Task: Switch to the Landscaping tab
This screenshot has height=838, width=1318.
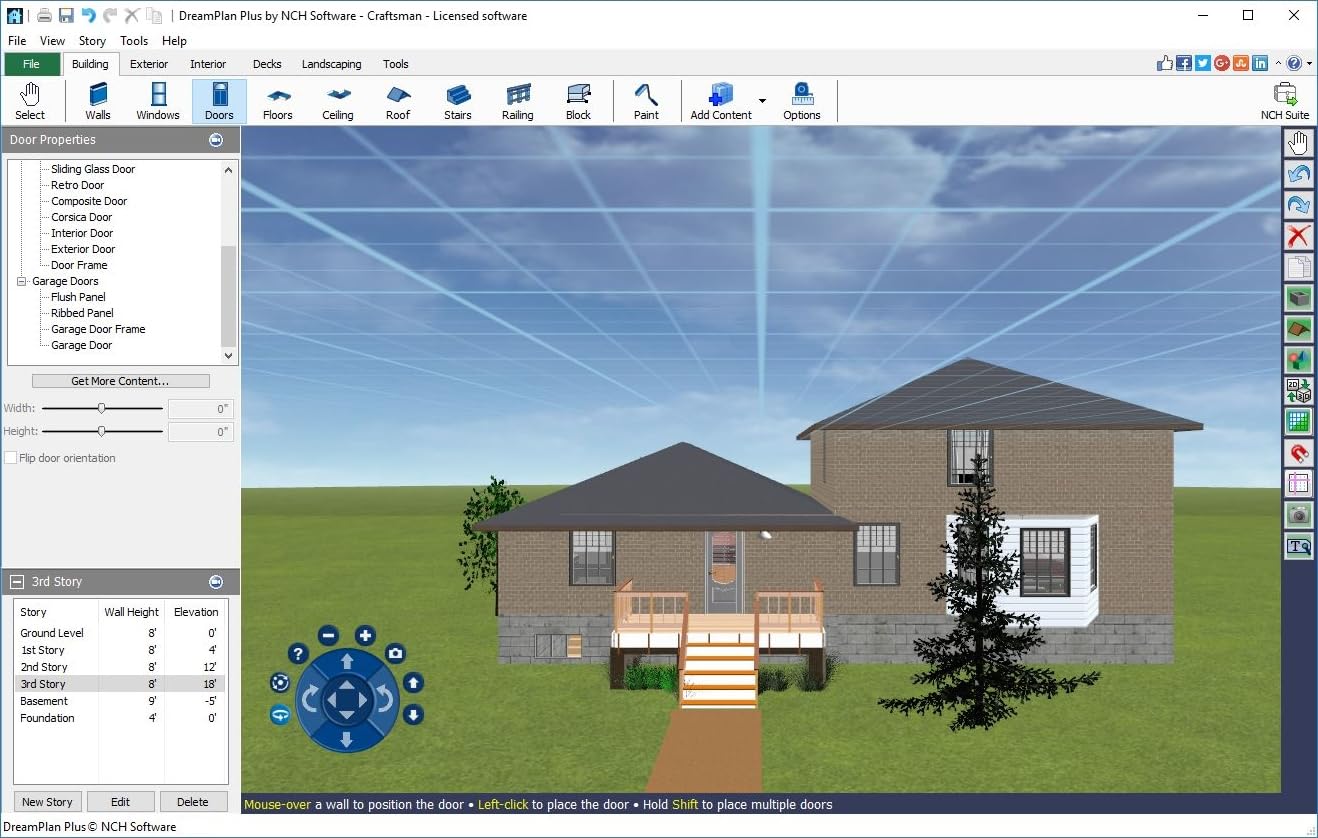Action: click(332, 64)
